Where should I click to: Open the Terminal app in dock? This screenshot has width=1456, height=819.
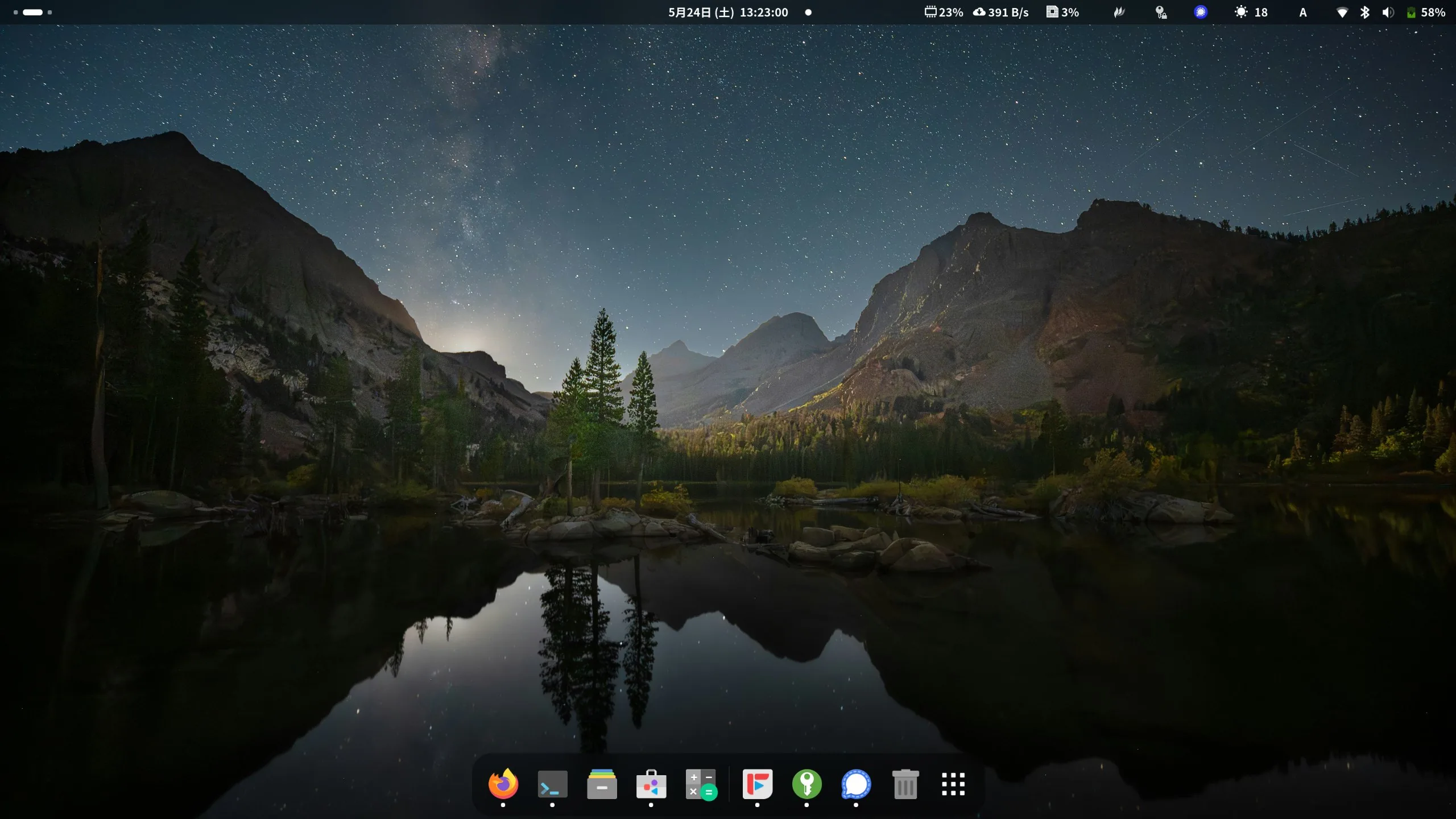click(x=552, y=784)
